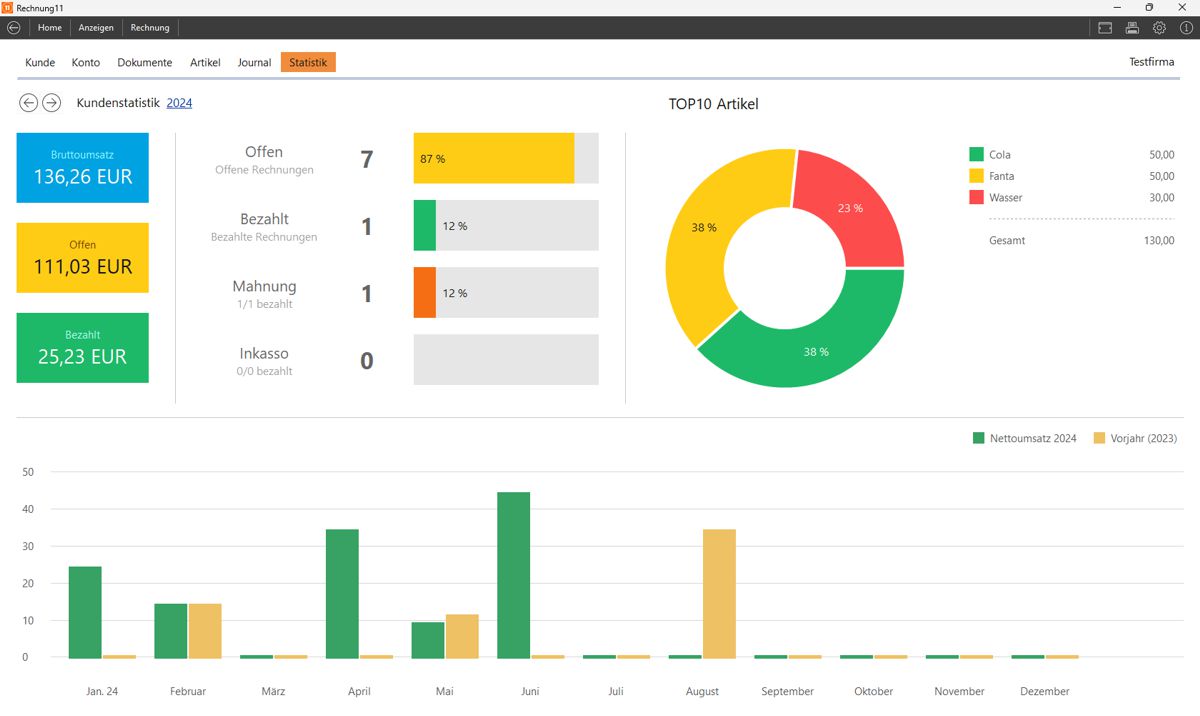Switch to the Journal tab

click(x=254, y=62)
